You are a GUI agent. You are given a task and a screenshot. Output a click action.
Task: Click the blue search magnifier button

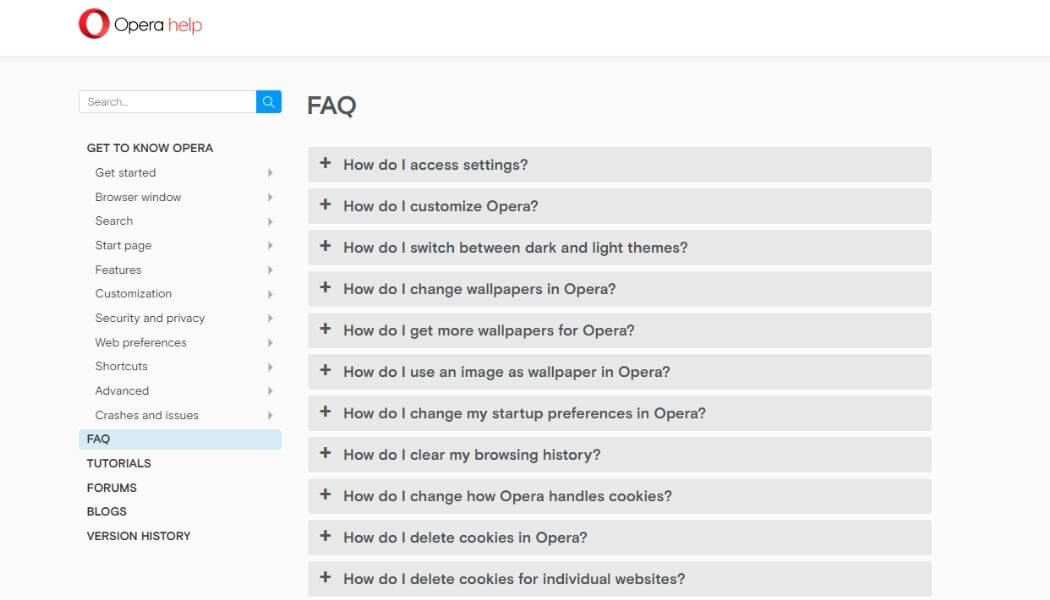pyautogui.click(x=269, y=102)
